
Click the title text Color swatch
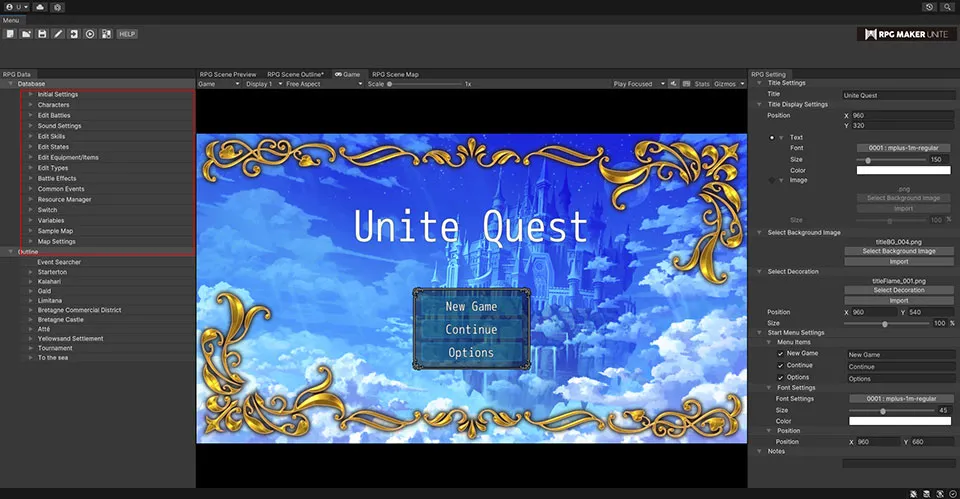[x=898, y=170]
